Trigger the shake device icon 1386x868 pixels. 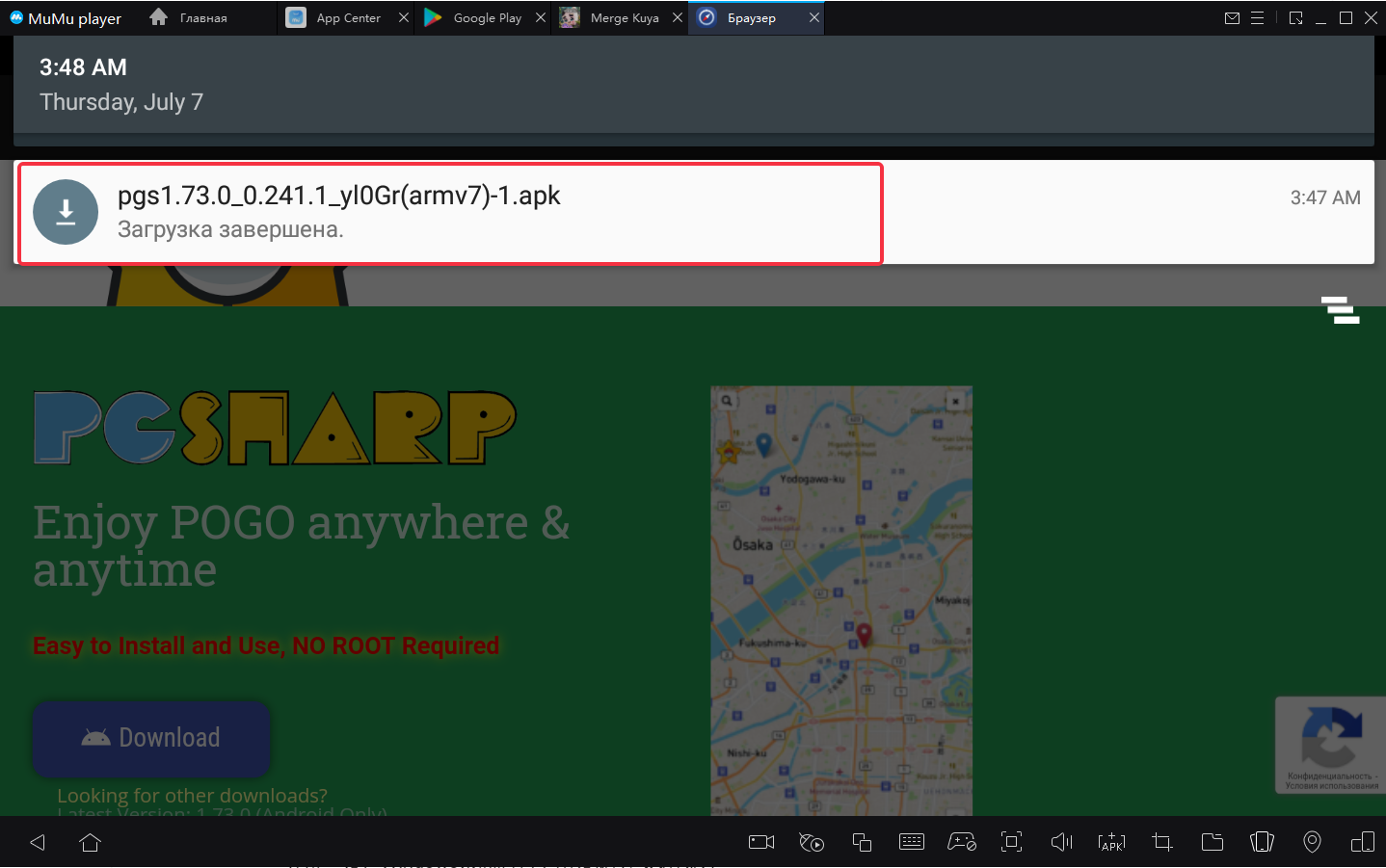pos(1262,842)
